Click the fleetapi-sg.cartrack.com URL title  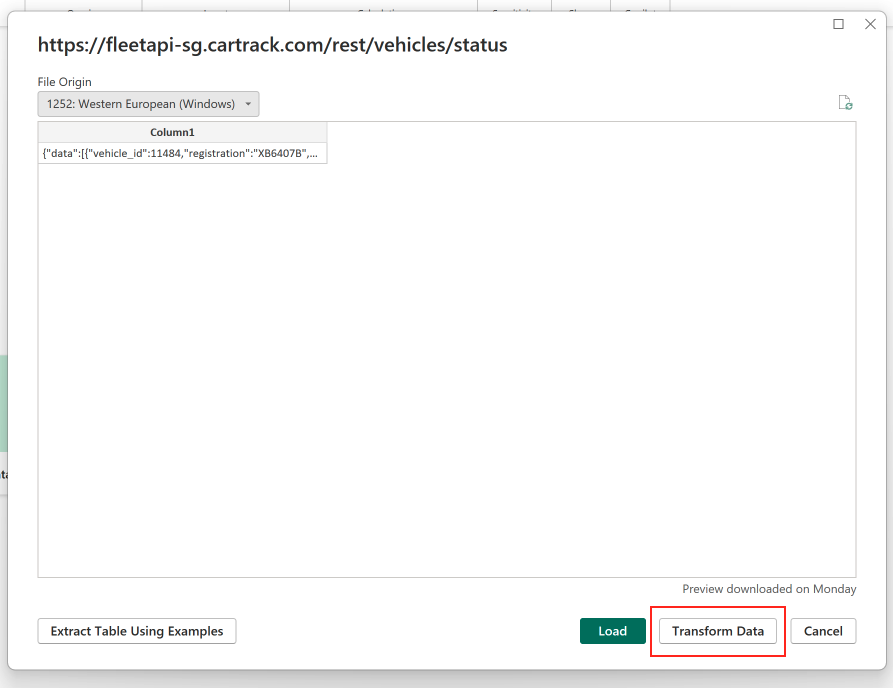pos(272,45)
